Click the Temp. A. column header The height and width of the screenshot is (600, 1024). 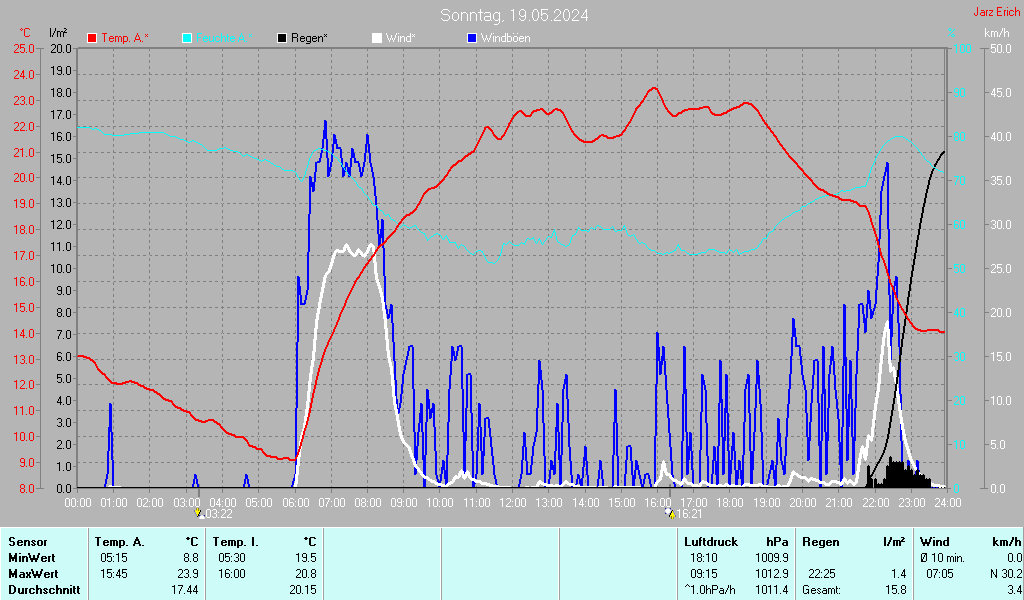click(120, 541)
